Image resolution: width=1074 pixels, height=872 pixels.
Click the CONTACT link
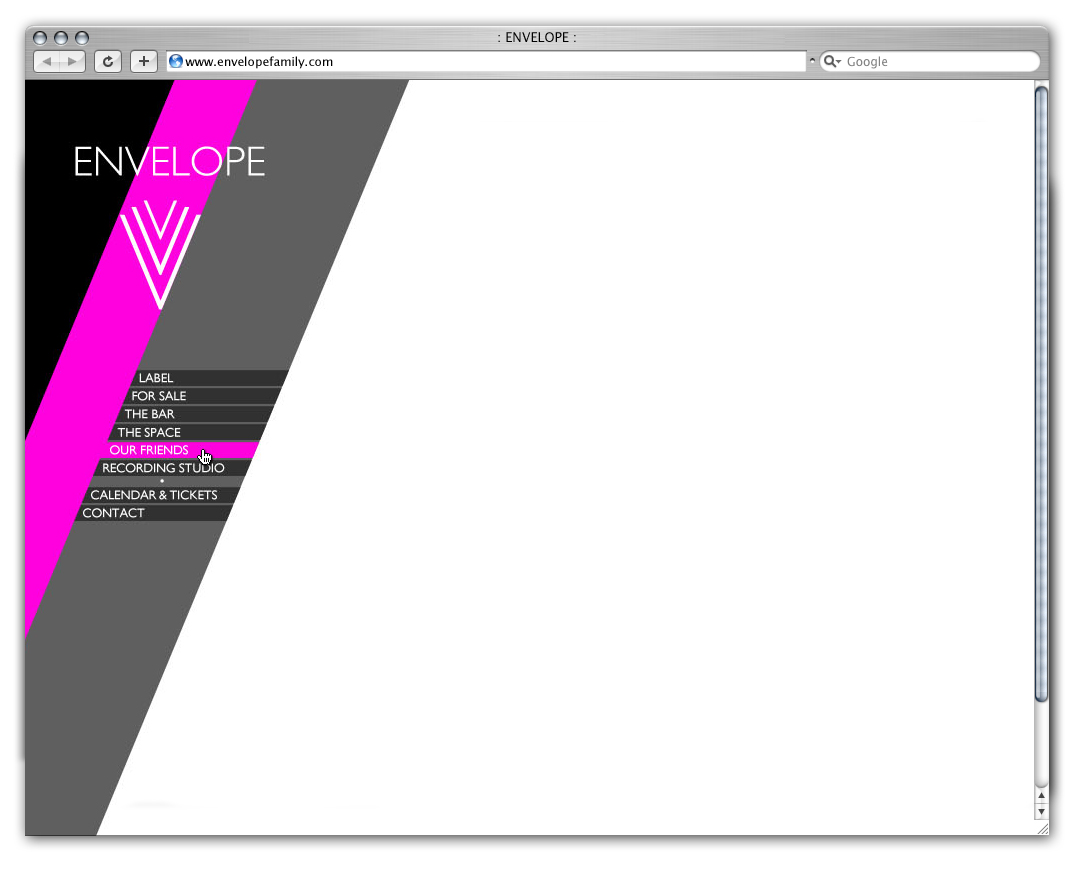[x=114, y=513]
